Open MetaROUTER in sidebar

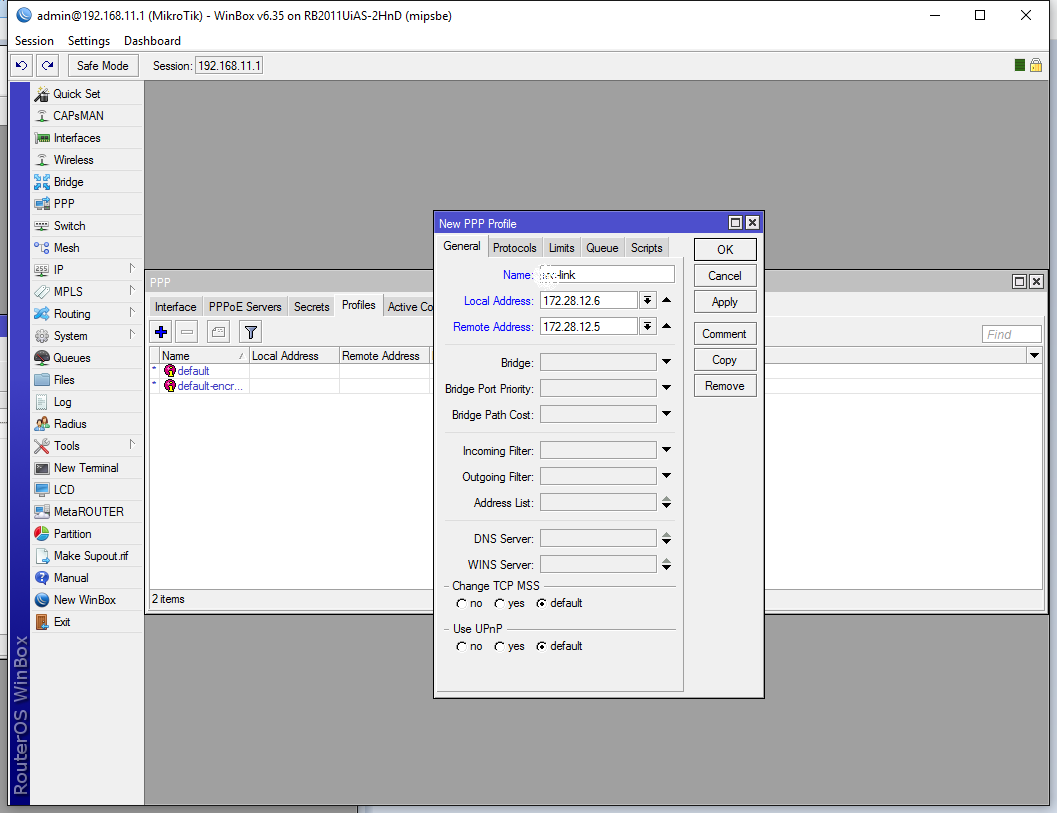[x=87, y=512]
